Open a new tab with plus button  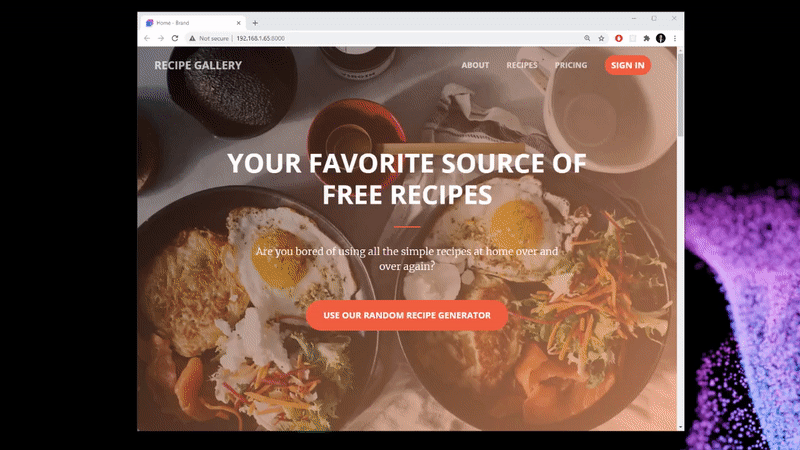point(255,23)
